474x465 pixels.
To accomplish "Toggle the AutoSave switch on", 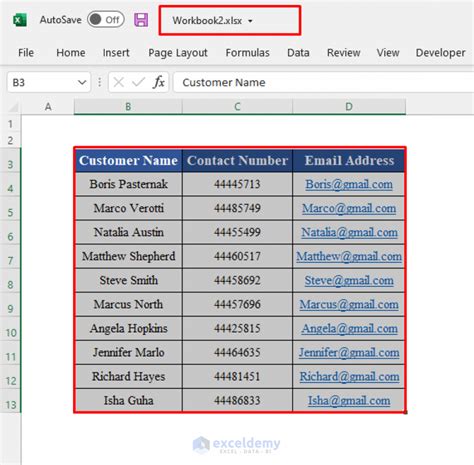I will (x=106, y=20).
